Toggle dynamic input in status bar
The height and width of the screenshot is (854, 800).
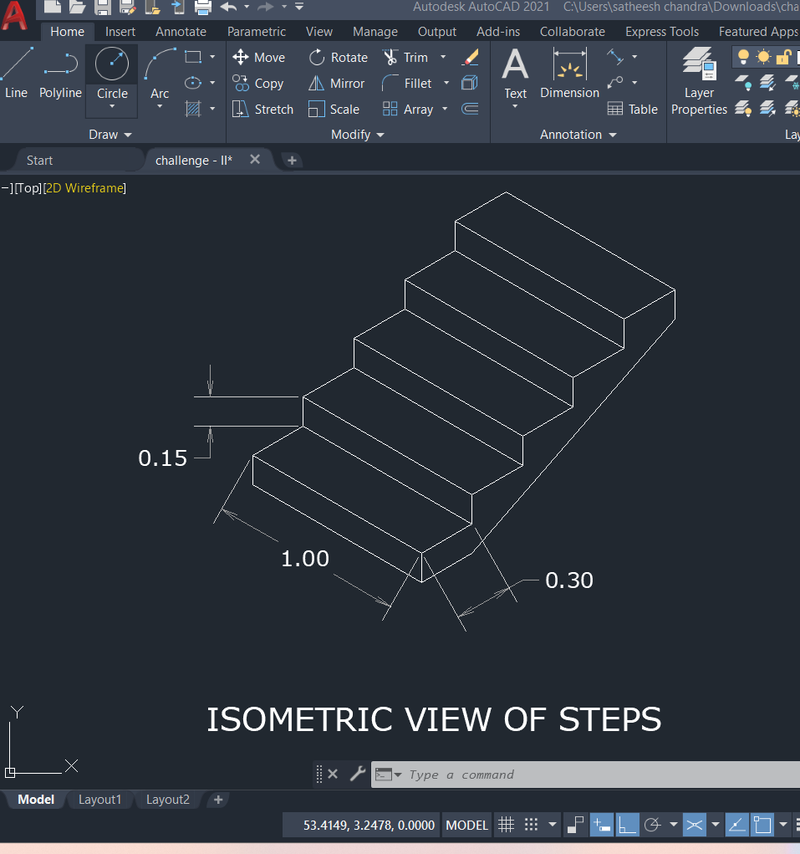(x=601, y=825)
